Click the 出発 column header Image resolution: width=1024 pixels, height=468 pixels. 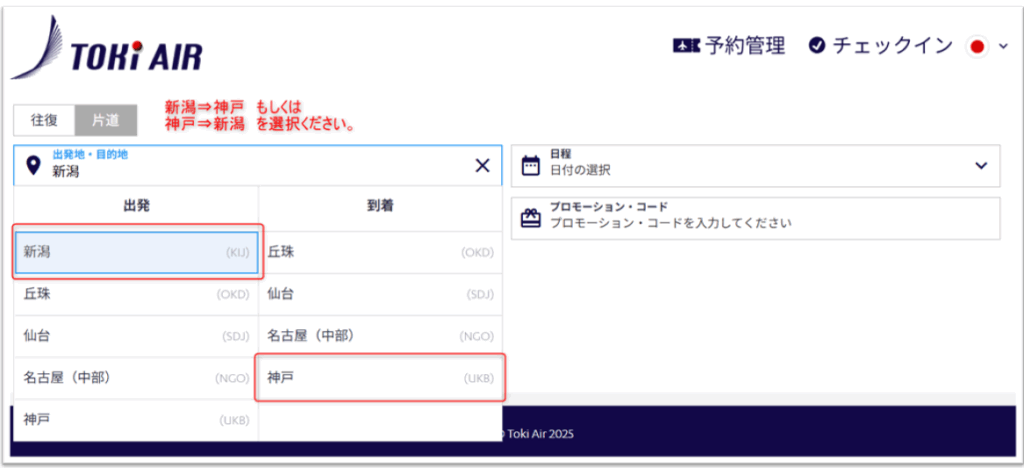[x=136, y=206]
